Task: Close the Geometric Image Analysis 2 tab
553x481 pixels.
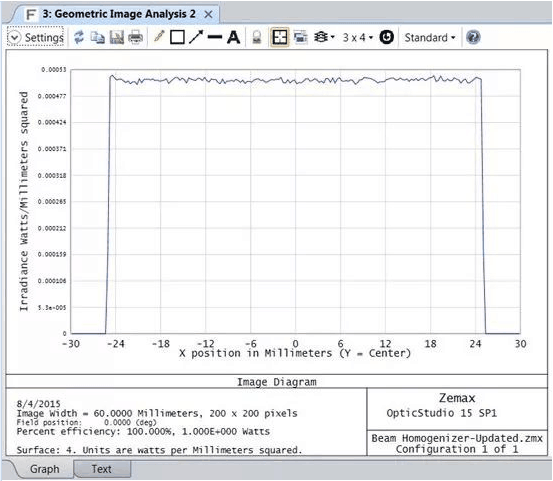Action: [x=208, y=14]
